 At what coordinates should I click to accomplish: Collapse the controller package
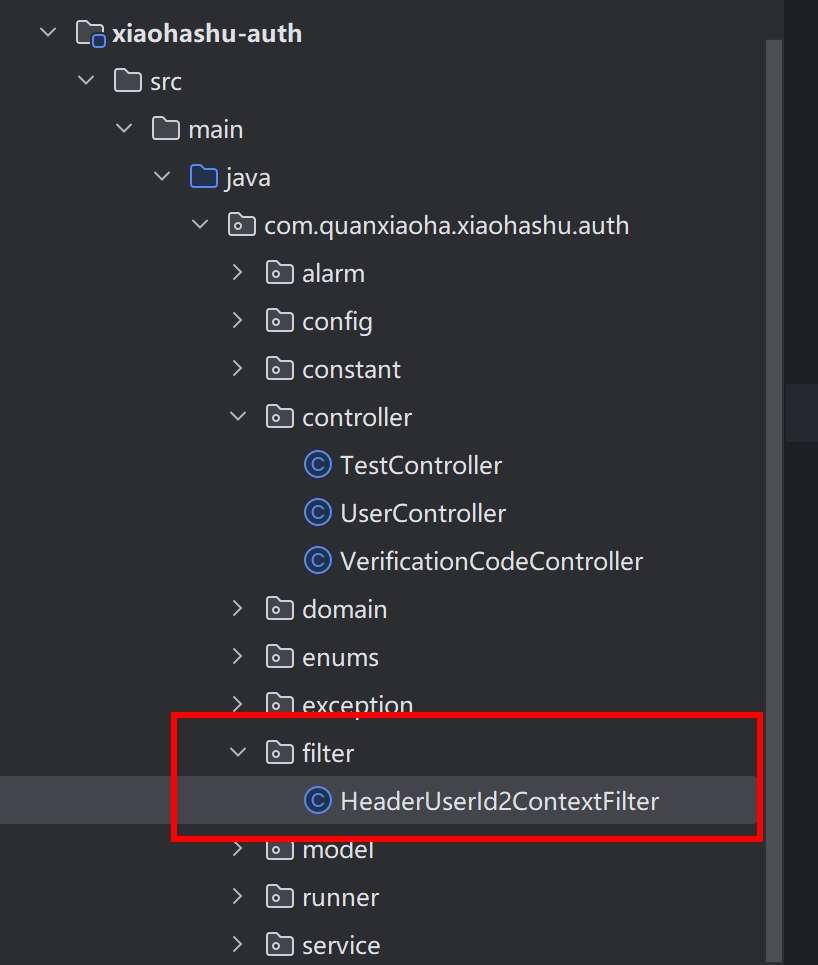click(237, 416)
